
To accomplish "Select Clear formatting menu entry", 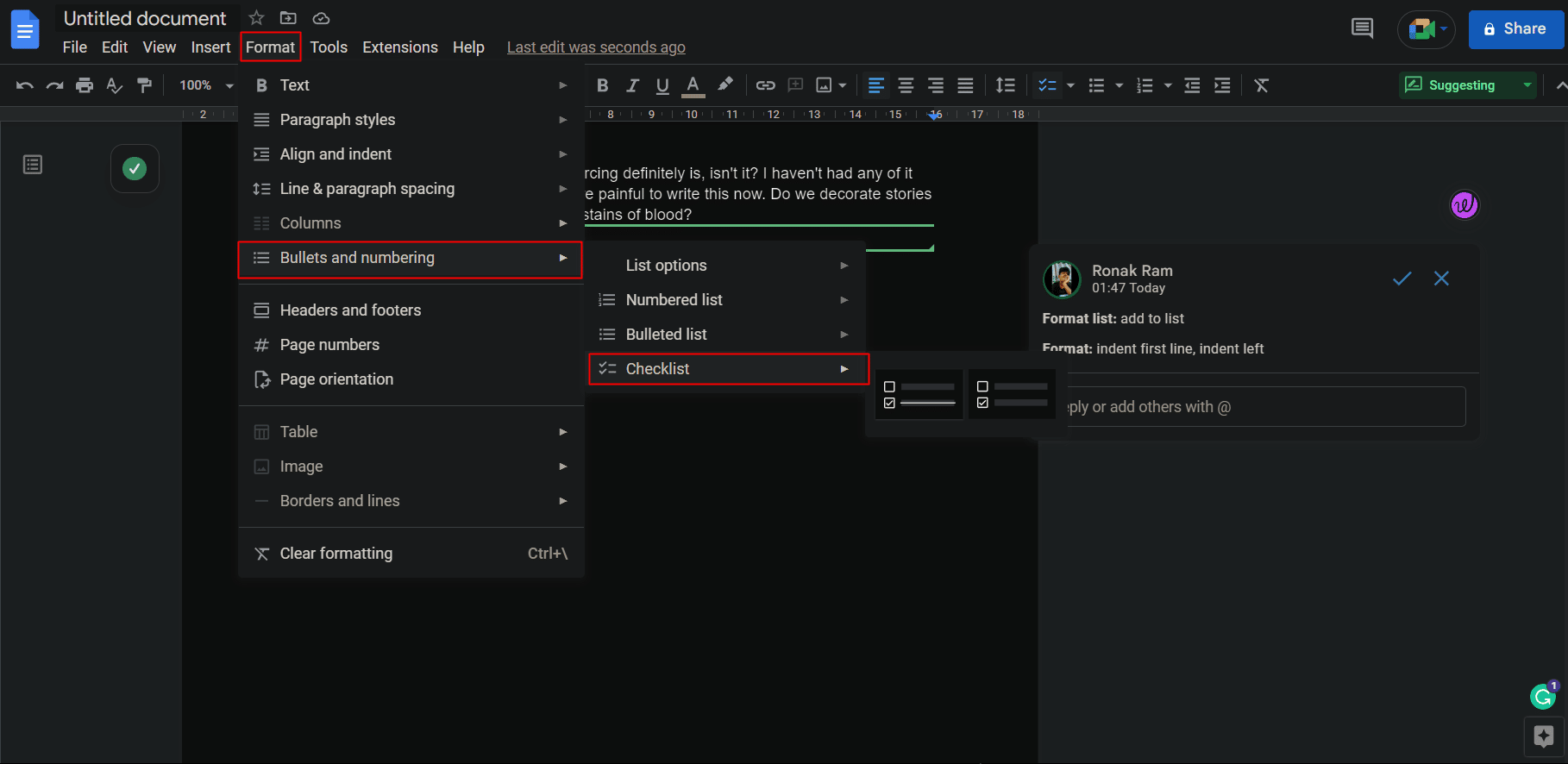I will coord(411,554).
